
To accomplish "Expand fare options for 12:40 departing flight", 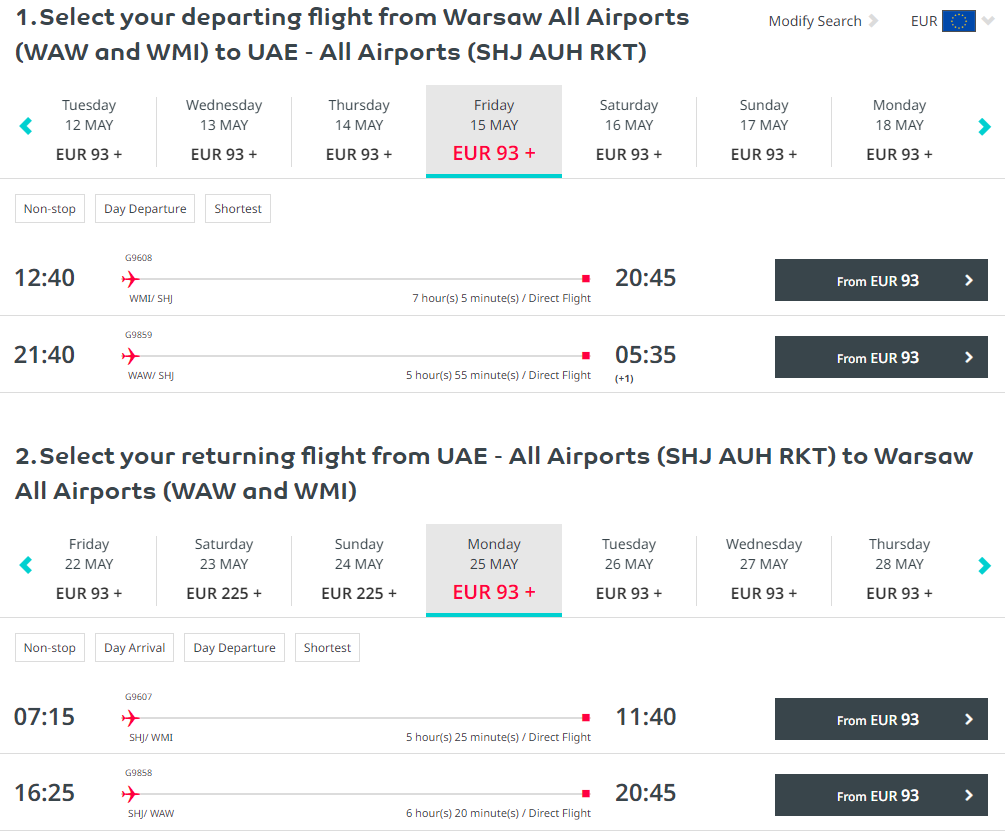I will 968,281.
